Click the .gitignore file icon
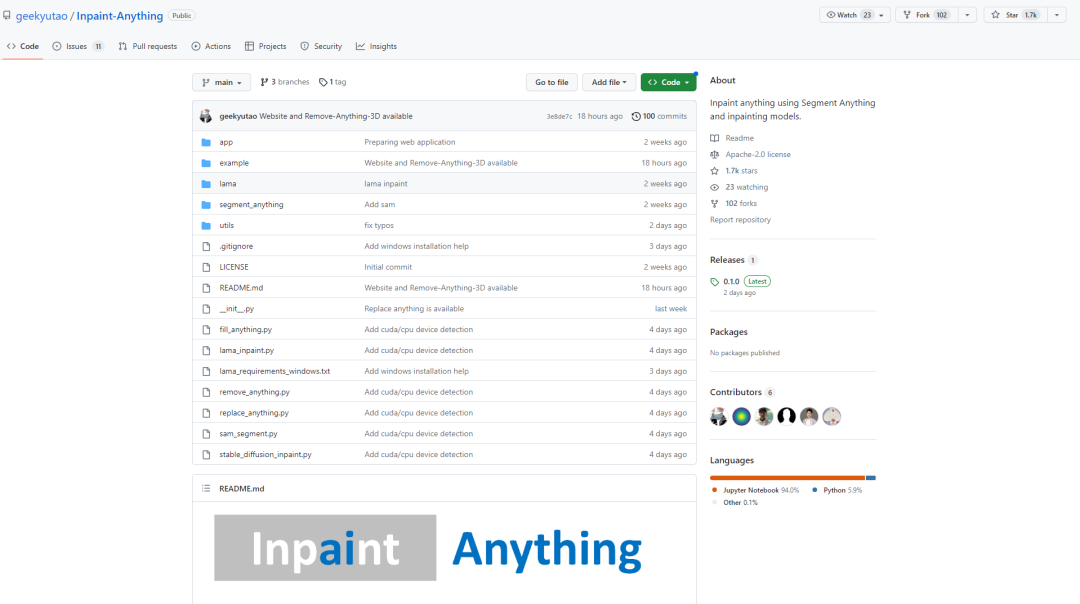Screen dimensions: 1080x604 206,246
